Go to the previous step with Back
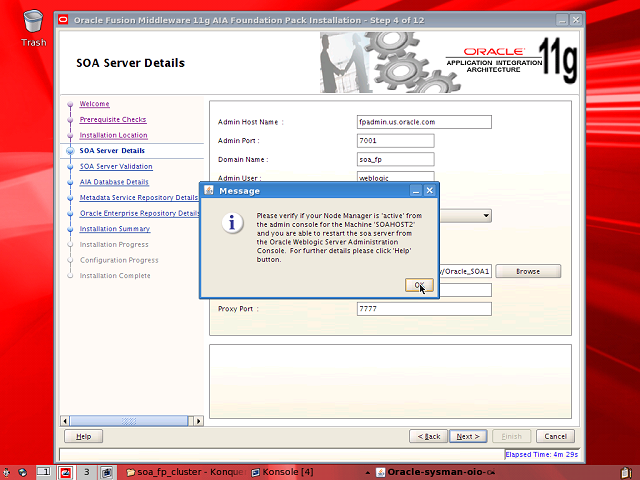Screen dimensions: 640x480 [428, 436]
